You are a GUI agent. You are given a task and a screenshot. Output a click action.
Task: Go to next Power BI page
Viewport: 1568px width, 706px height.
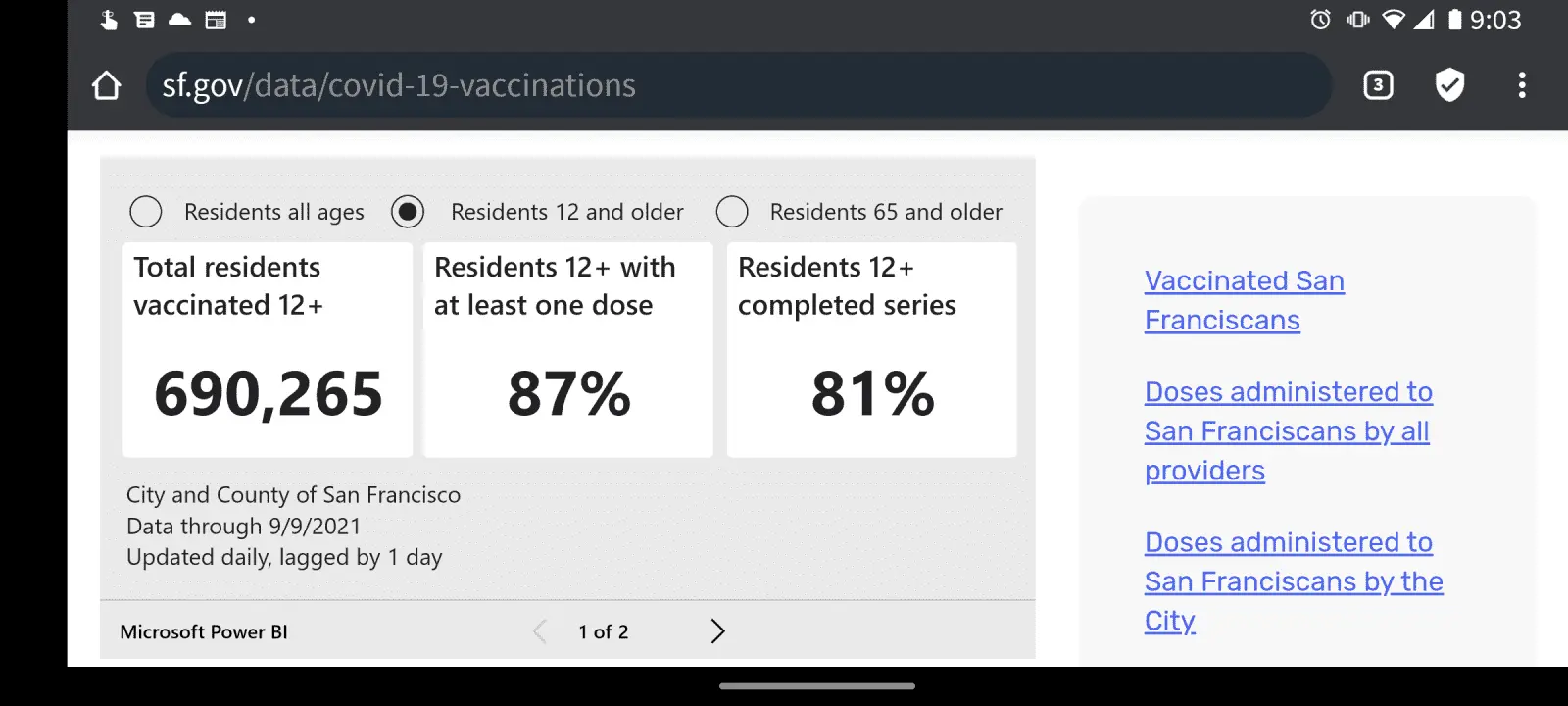[x=717, y=631]
